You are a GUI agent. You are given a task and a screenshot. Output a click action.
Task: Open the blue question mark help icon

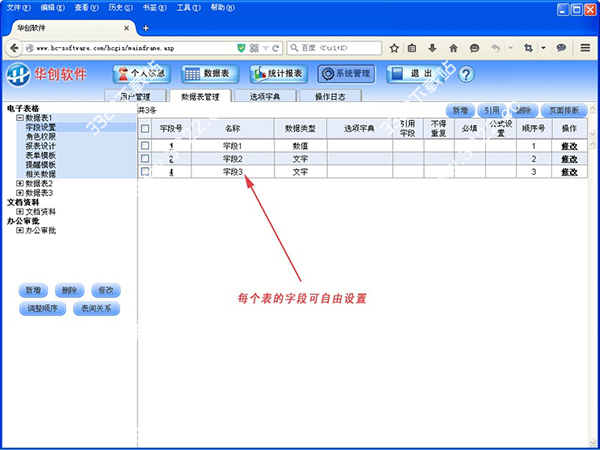pos(466,75)
